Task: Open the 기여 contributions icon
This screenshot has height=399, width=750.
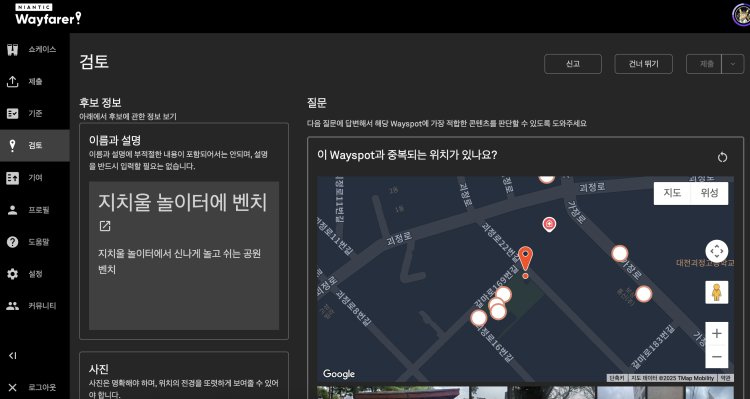Action: click(12, 178)
